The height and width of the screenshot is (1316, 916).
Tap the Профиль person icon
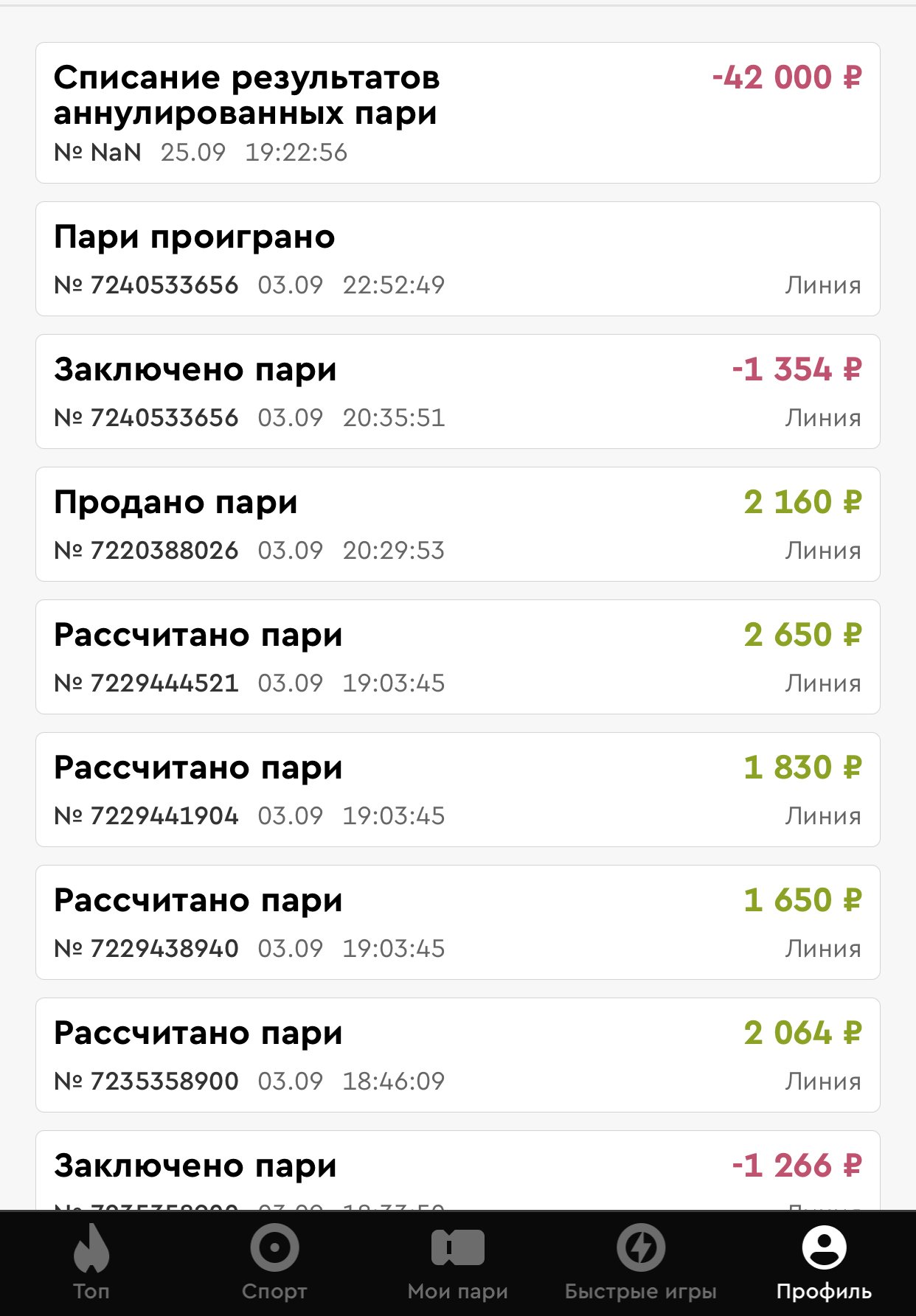824,1247
